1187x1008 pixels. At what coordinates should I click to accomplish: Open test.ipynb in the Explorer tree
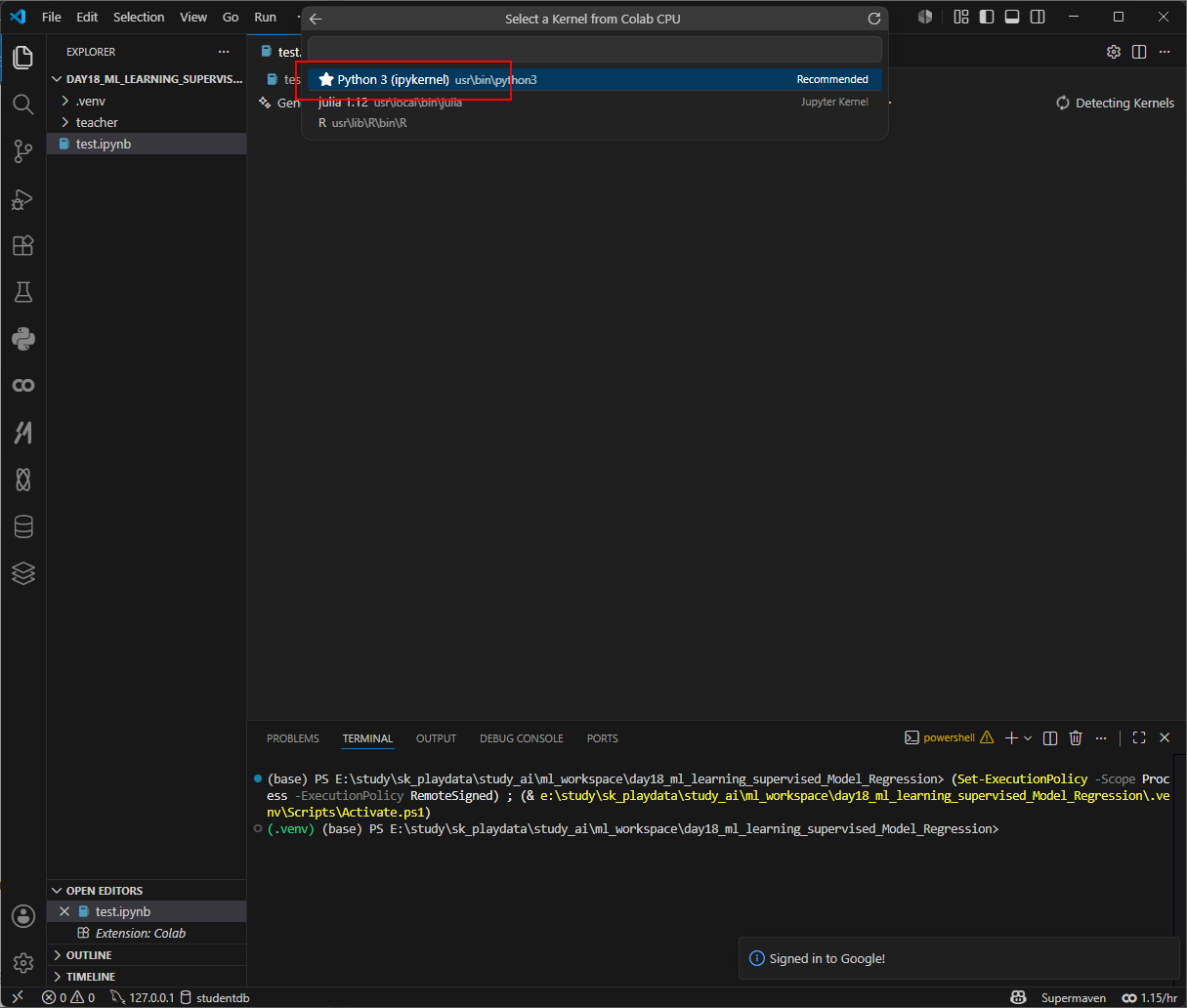coord(147,144)
